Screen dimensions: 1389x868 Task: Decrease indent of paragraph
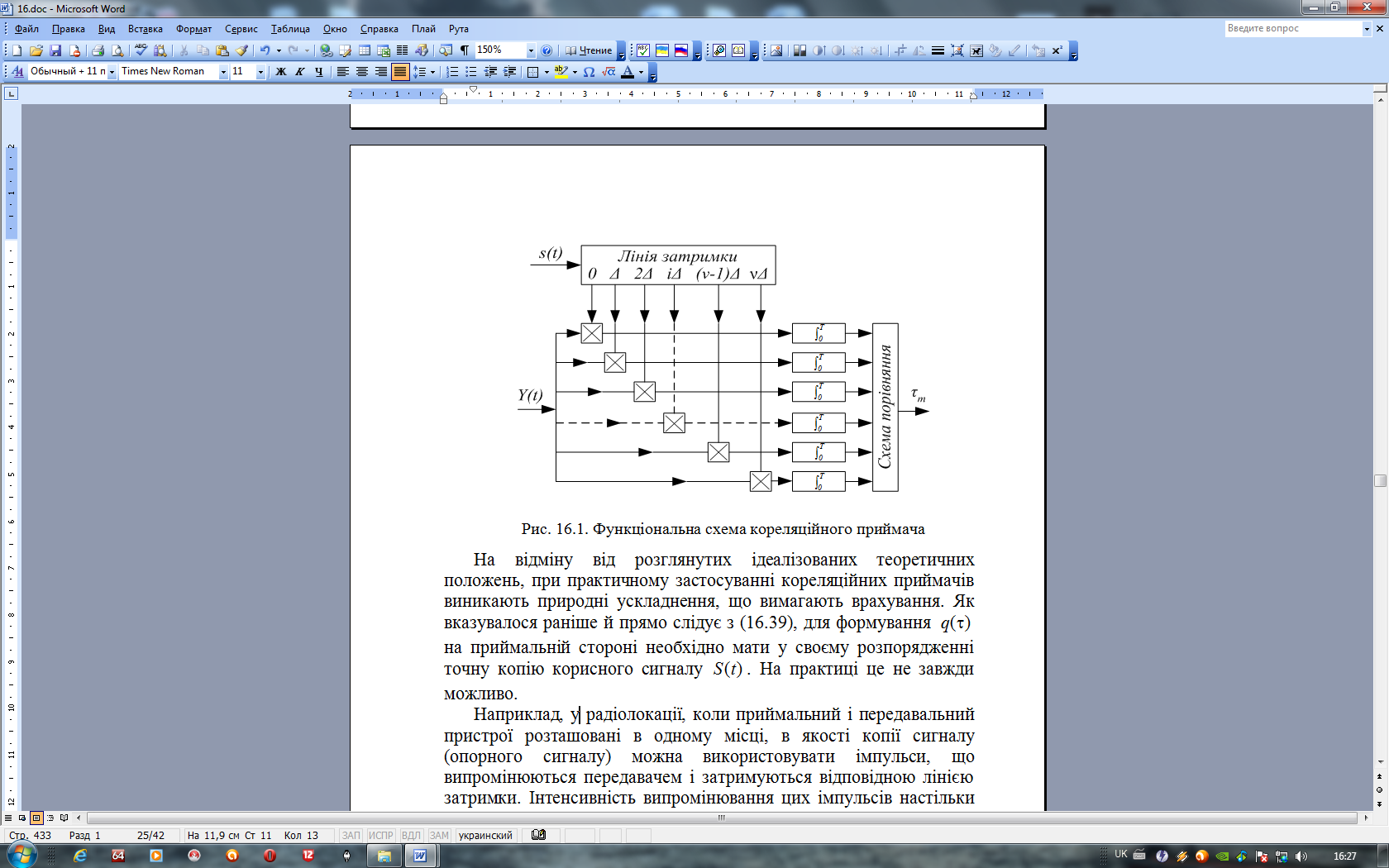pos(491,72)
